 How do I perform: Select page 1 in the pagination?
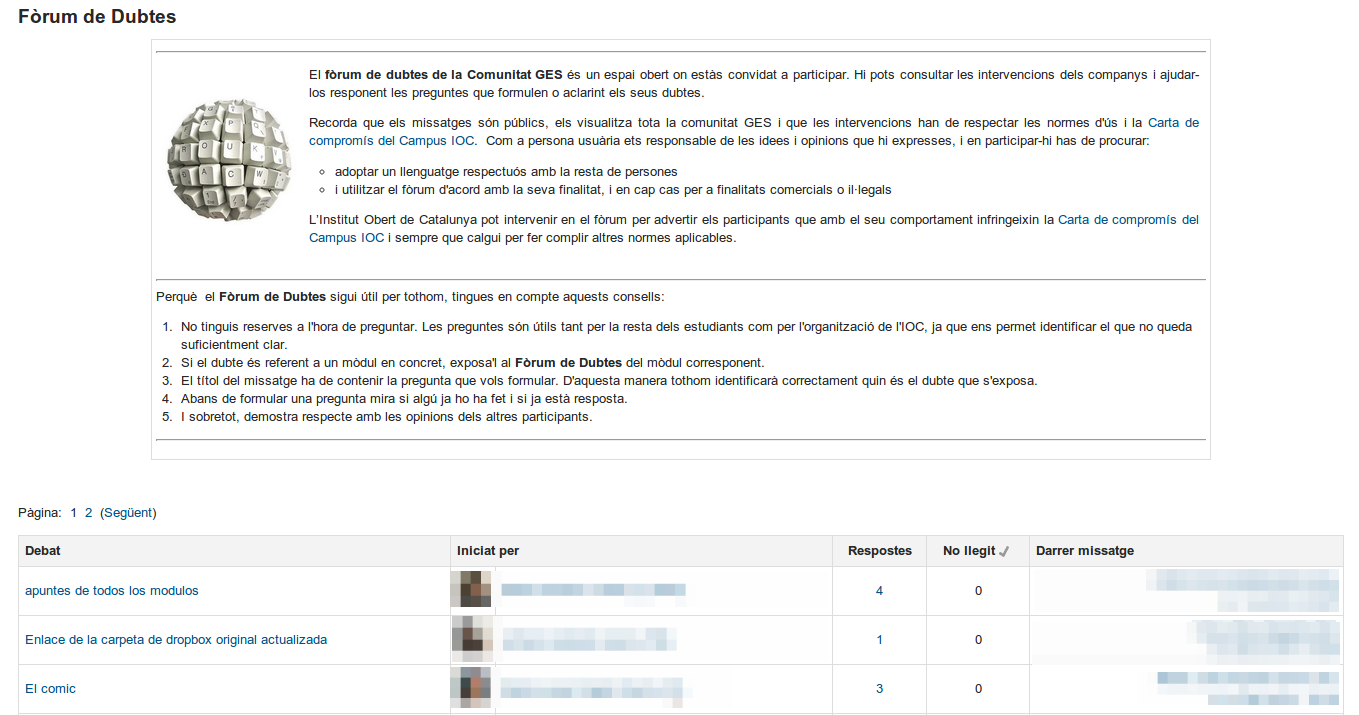point(73,513)
